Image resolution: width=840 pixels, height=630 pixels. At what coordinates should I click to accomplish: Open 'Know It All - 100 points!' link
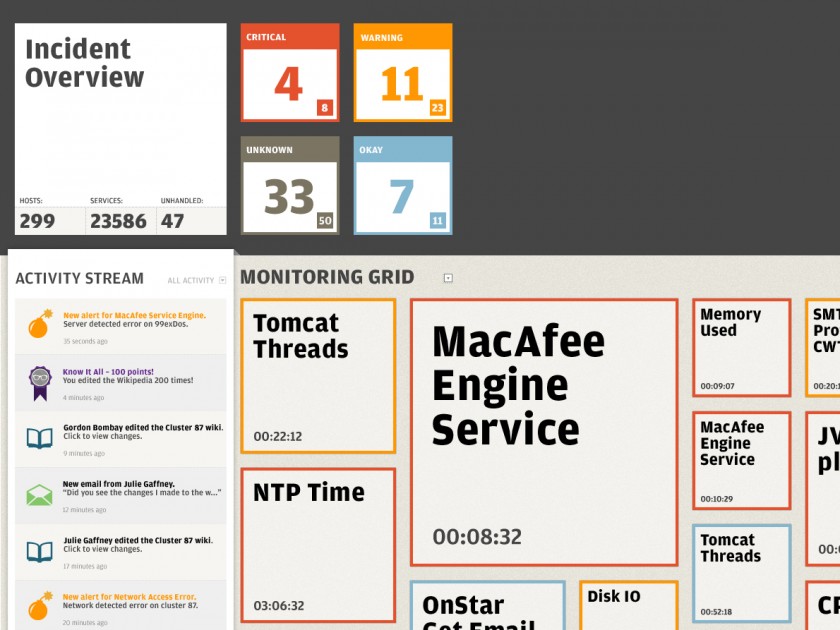click(108, 372)
